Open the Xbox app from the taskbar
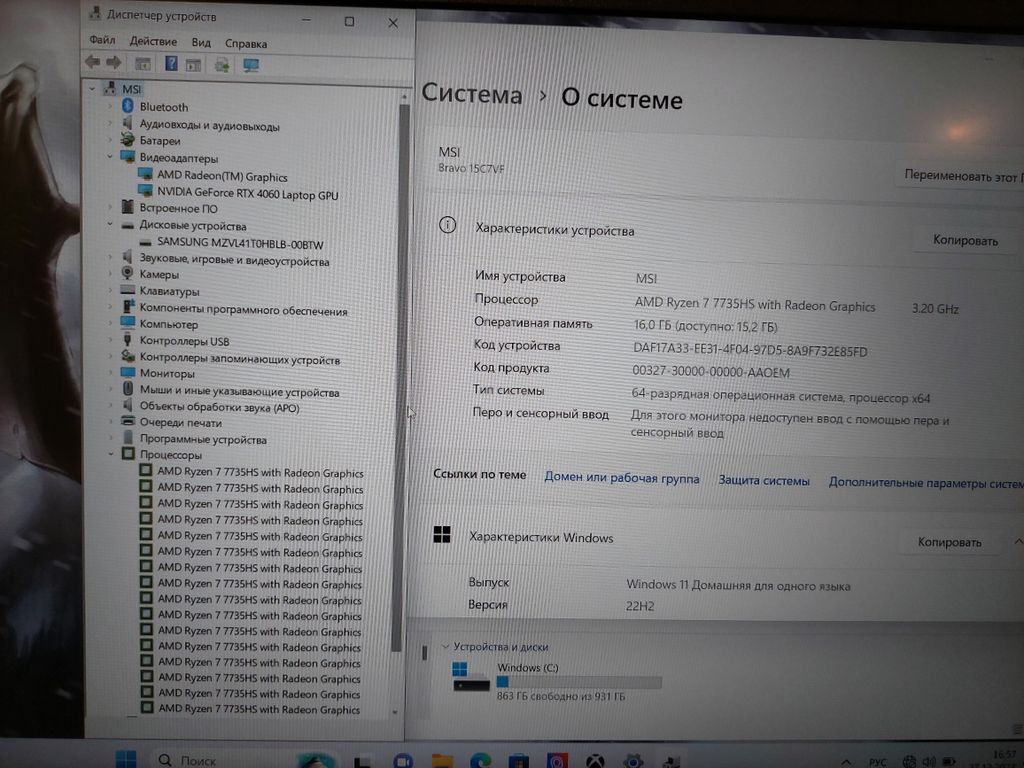The height and width of the screenshot is (768, 1024). 594,761
